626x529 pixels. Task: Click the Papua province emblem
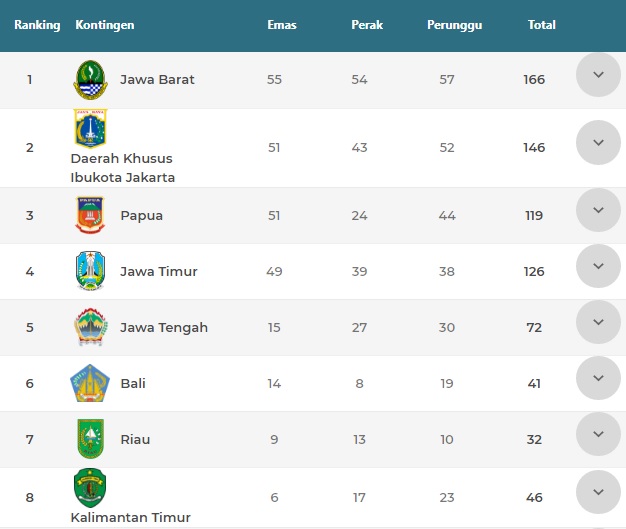(x=90, y=215)
